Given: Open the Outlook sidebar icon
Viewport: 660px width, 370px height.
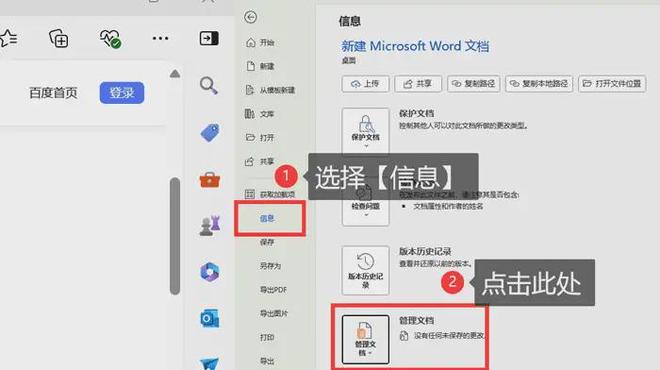Looking at the screenshot, I should tap(210, 318).
